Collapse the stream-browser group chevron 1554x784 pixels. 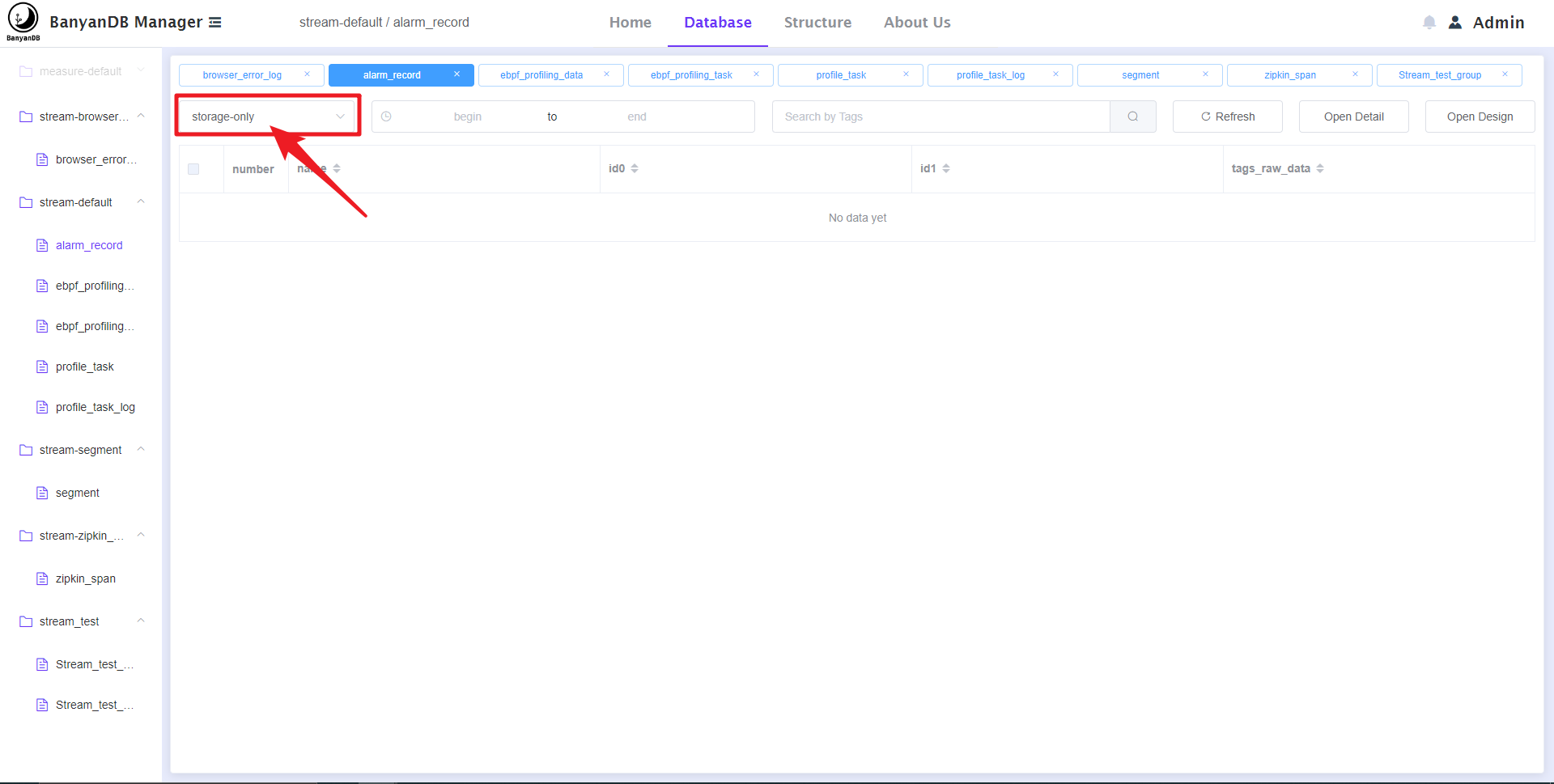coord(141,116)
